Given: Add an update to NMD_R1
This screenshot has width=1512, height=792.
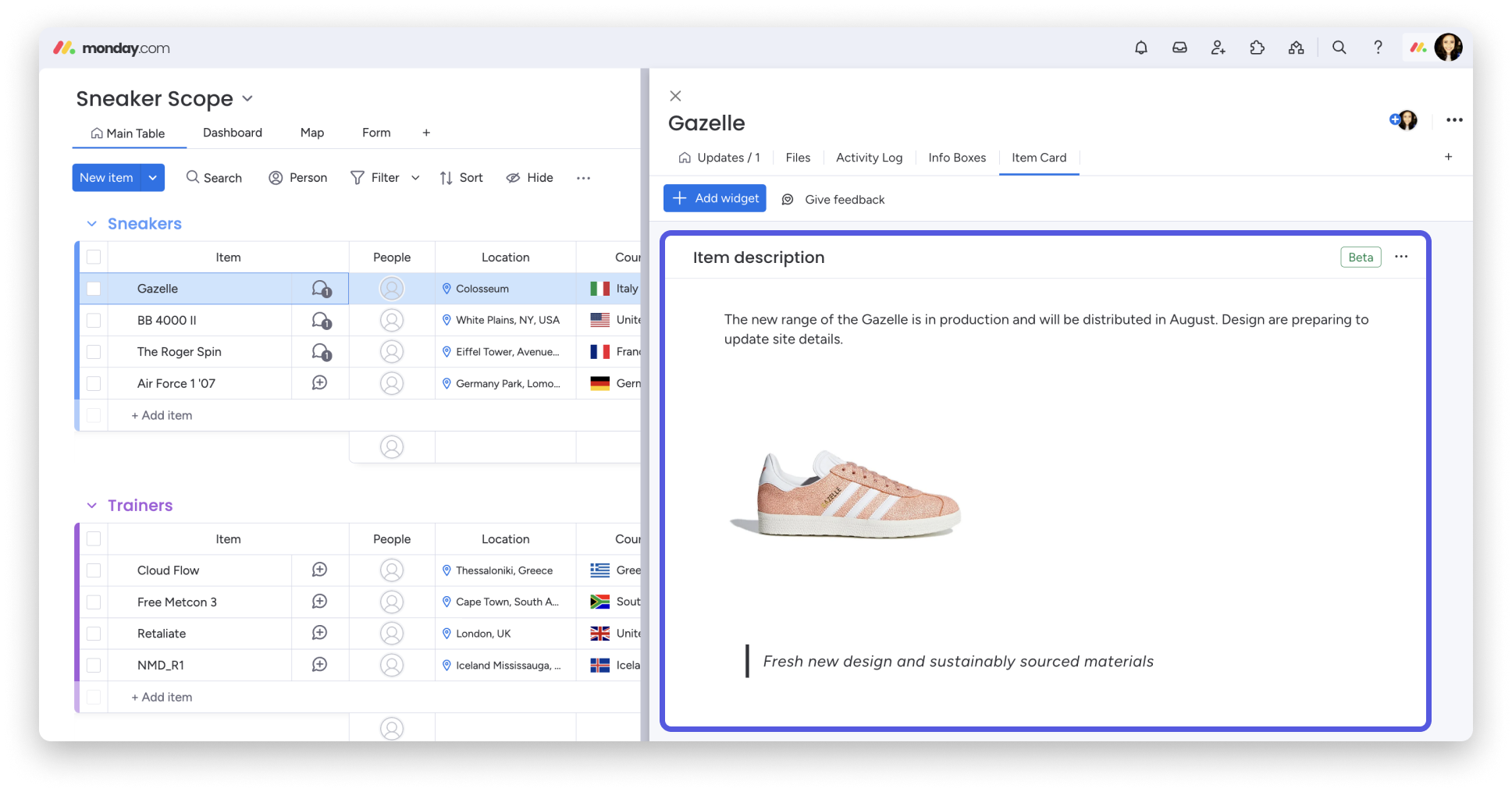Looking at the screenshot, I should (x=319, y=665).
